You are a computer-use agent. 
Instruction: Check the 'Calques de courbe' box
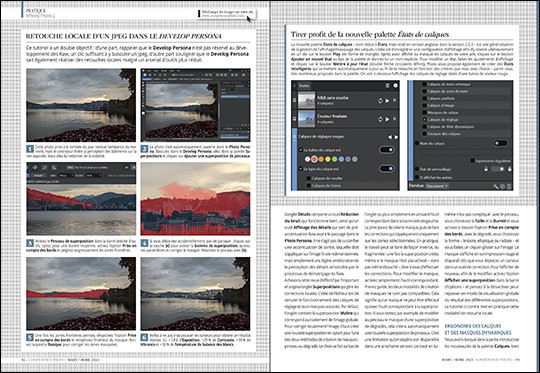[309, 178]
